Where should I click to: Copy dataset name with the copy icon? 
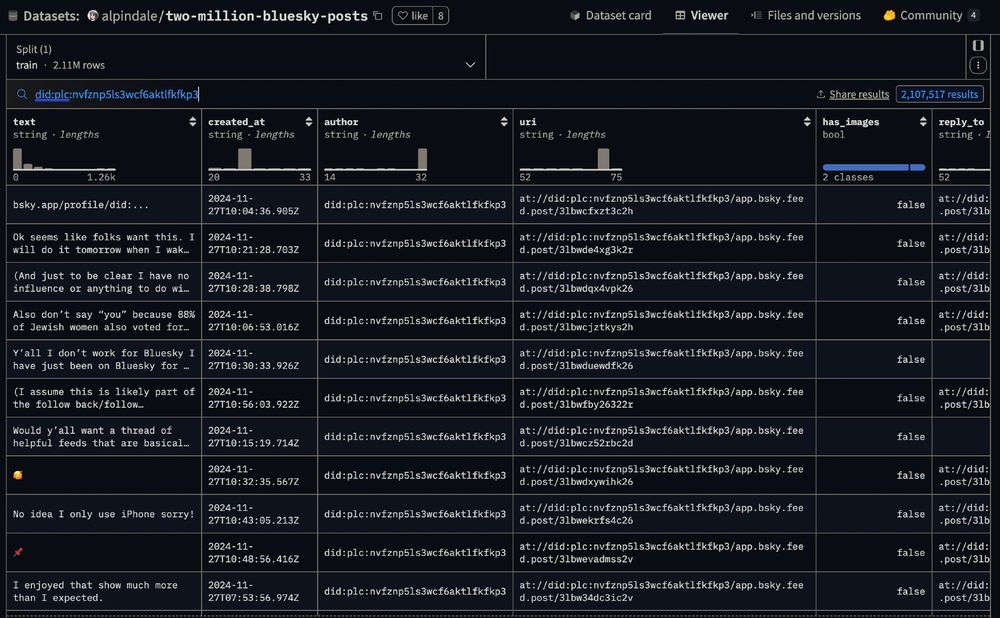pos(378,16)
